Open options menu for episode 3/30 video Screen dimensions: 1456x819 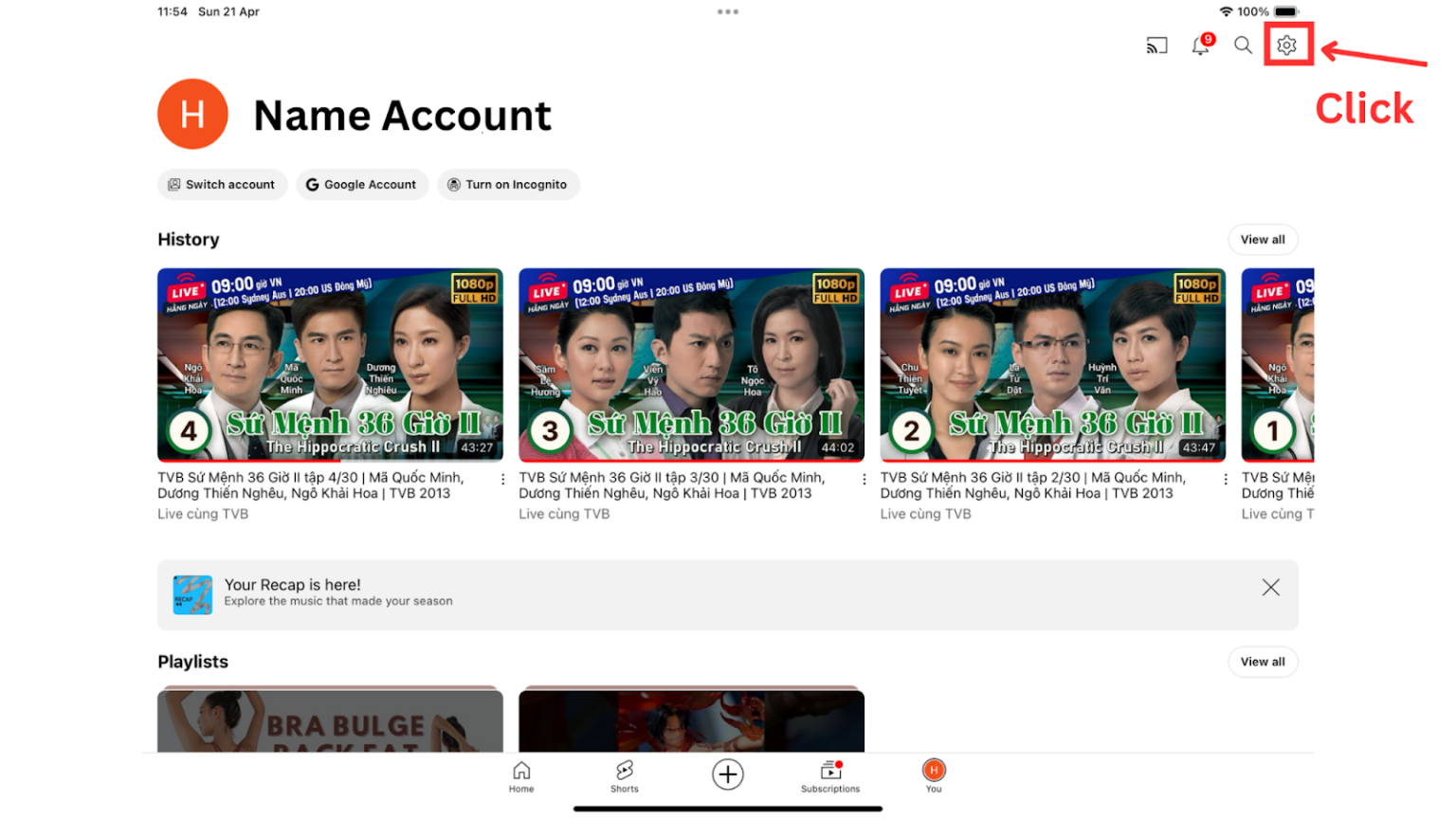[x=864, y=479]
